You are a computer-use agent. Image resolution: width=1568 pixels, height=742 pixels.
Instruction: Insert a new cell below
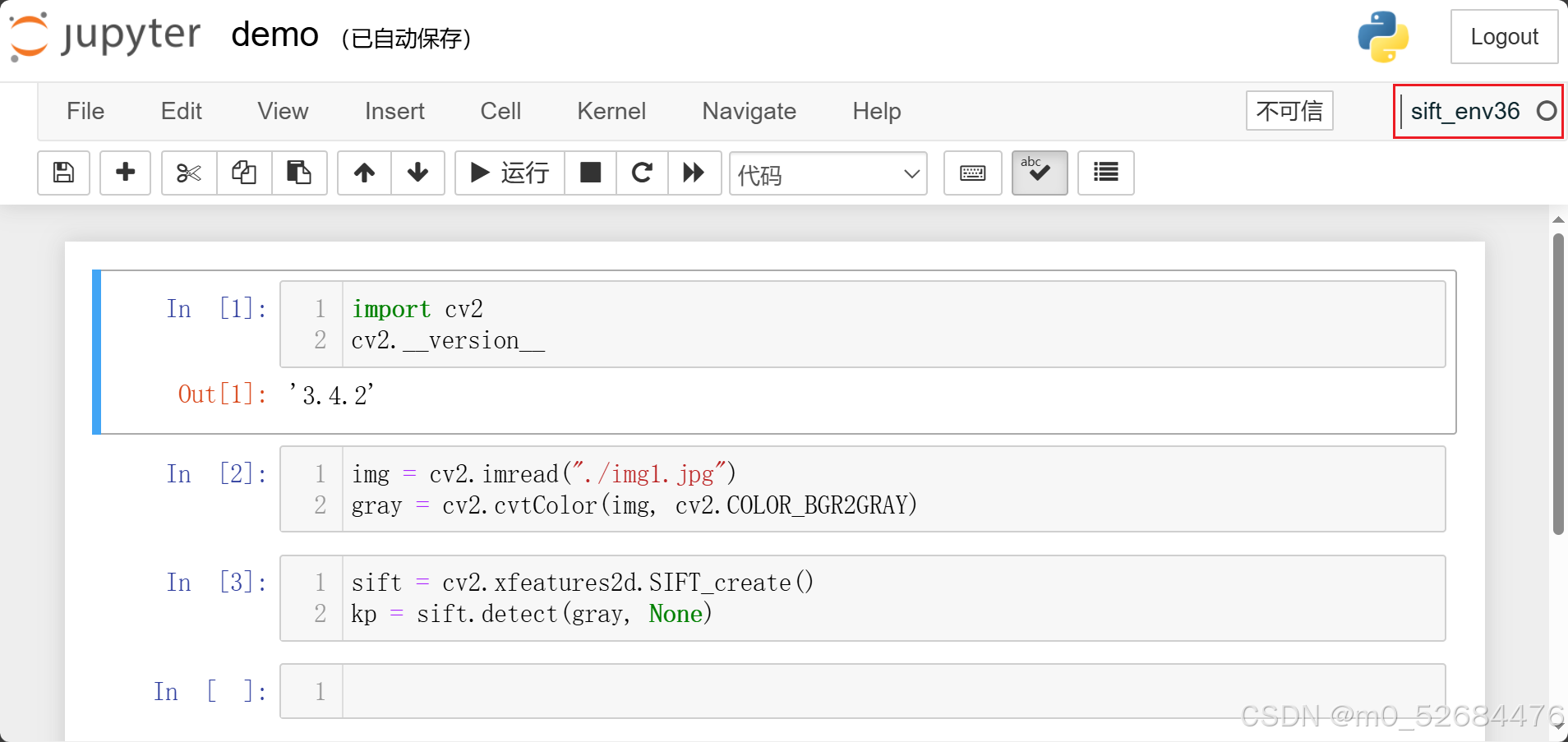124,173
